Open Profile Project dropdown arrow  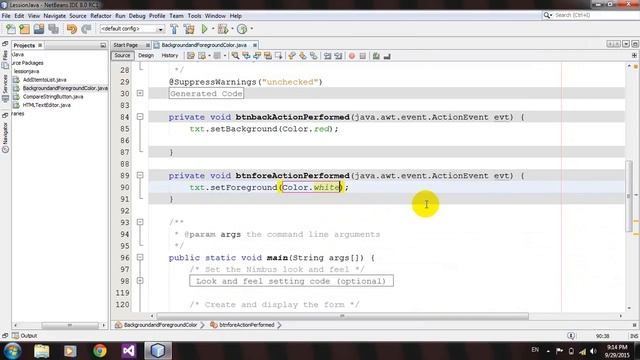point(251,29)
